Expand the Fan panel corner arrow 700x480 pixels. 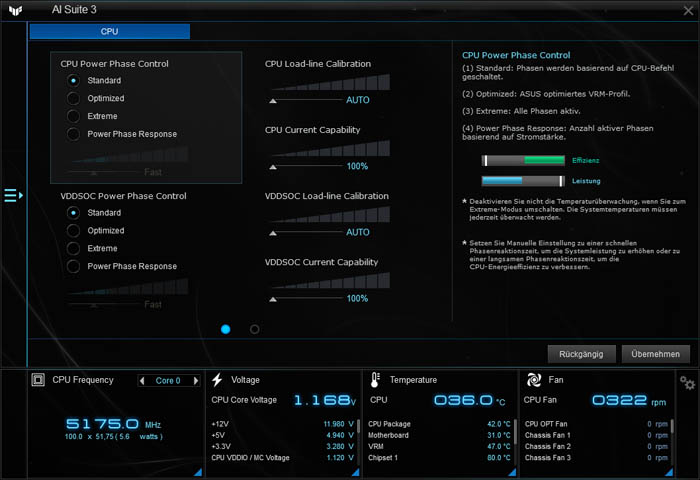tap(669, 472)
